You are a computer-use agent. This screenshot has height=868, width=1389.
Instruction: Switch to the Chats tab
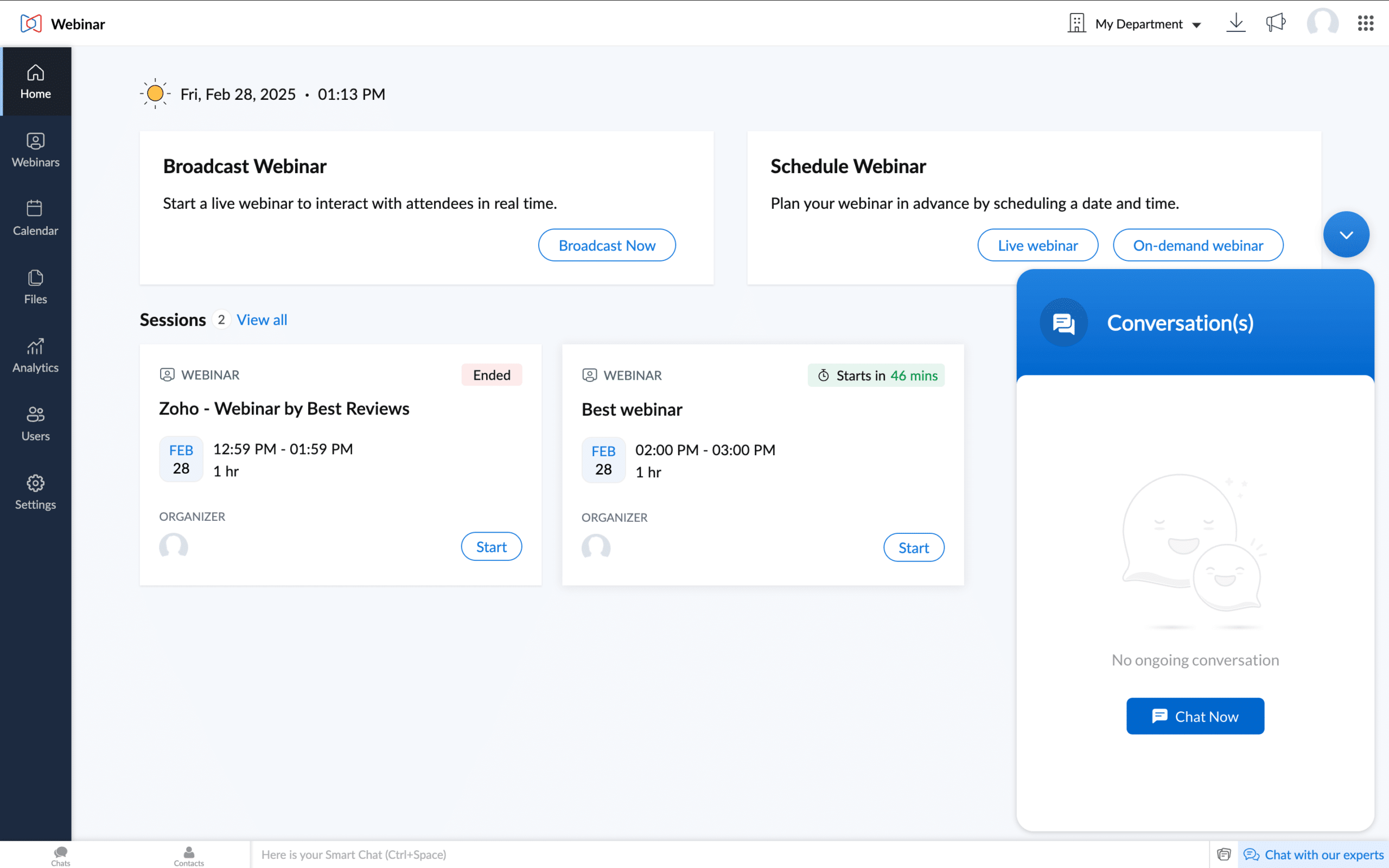[60, 855]
